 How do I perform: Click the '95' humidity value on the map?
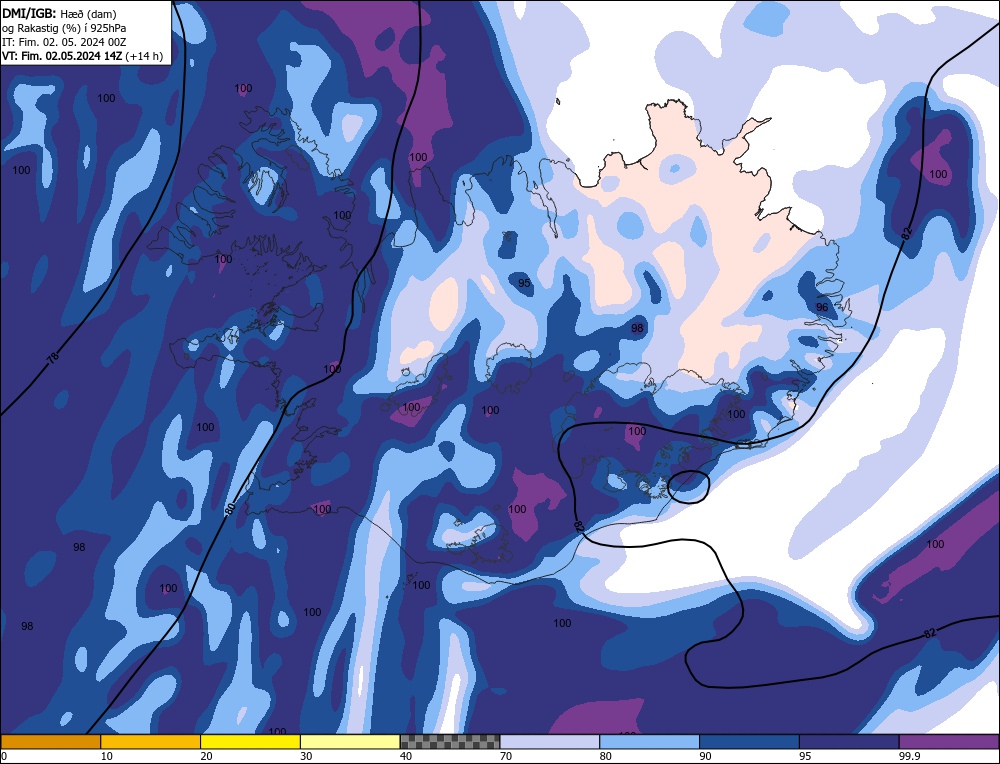point(524,283)
